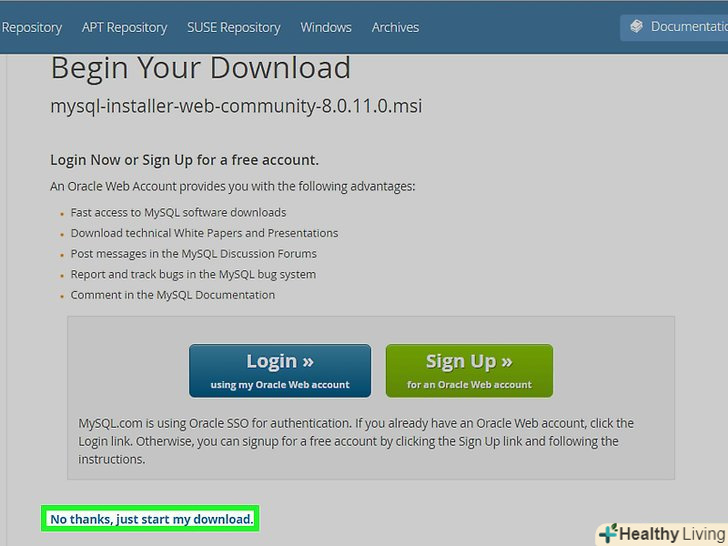The width and height of the screenshot is (728, 546).
Task: Click 'Comment in the MySQL Documentation' item
Action: (173, 295)
